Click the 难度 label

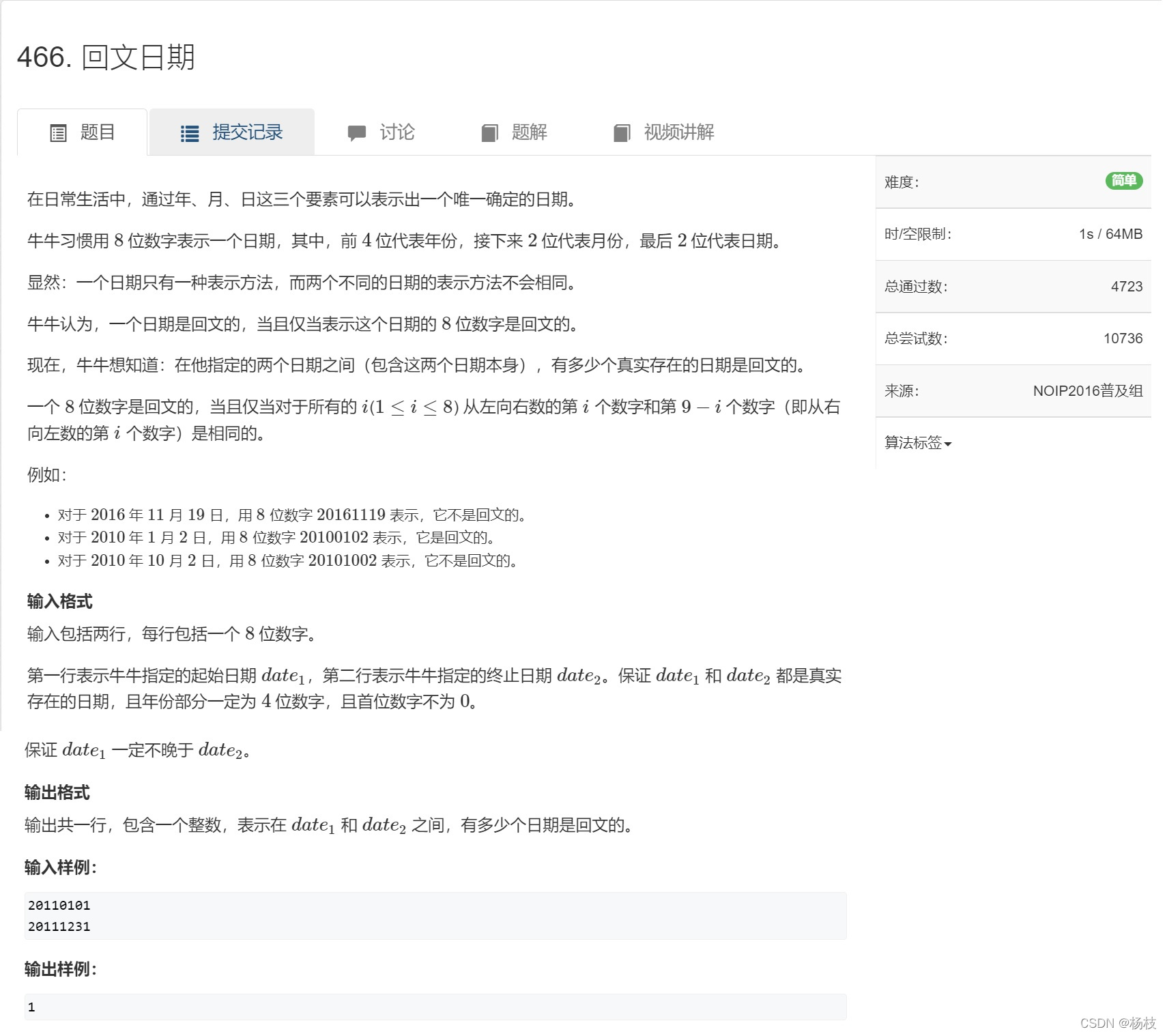(902, 182)
